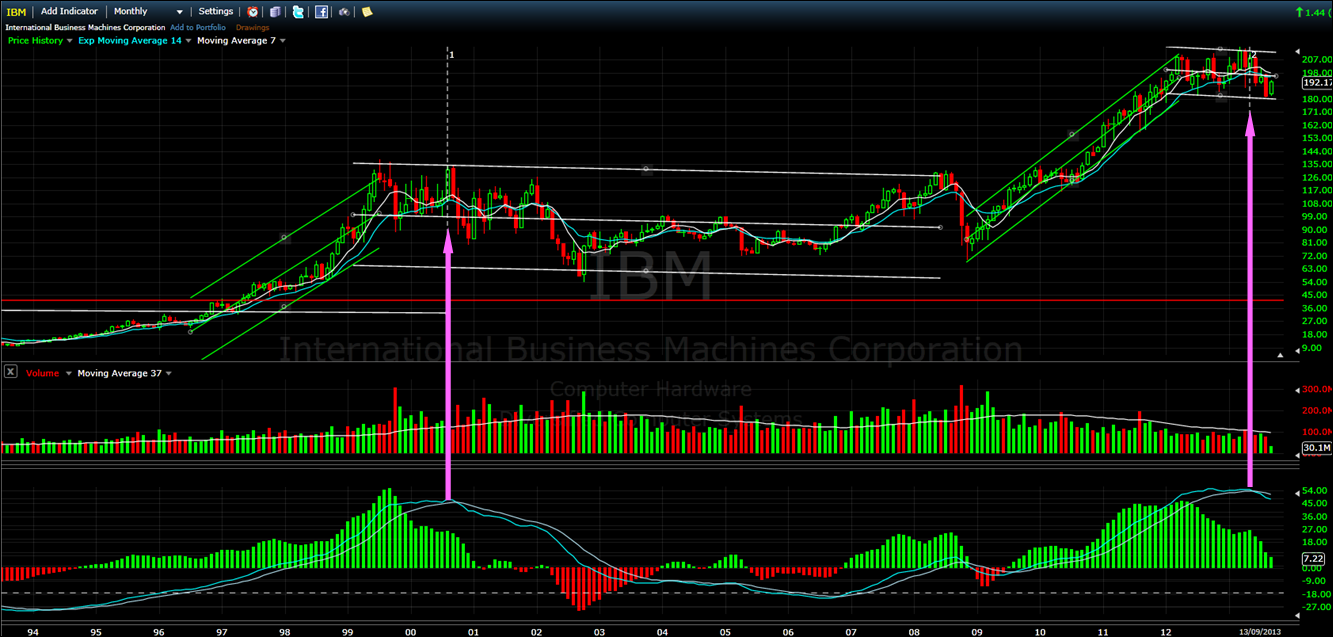Click the stacked pages icon in toolbar

pos(275,12)
